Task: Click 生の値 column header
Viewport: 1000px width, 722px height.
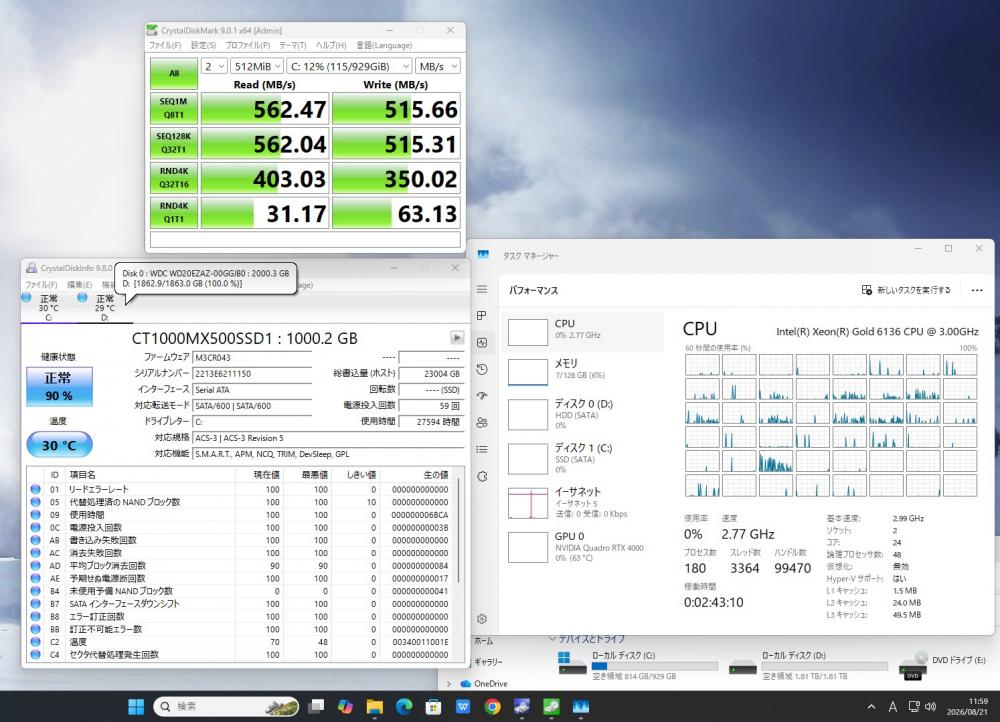Action: tap(418, 475)
